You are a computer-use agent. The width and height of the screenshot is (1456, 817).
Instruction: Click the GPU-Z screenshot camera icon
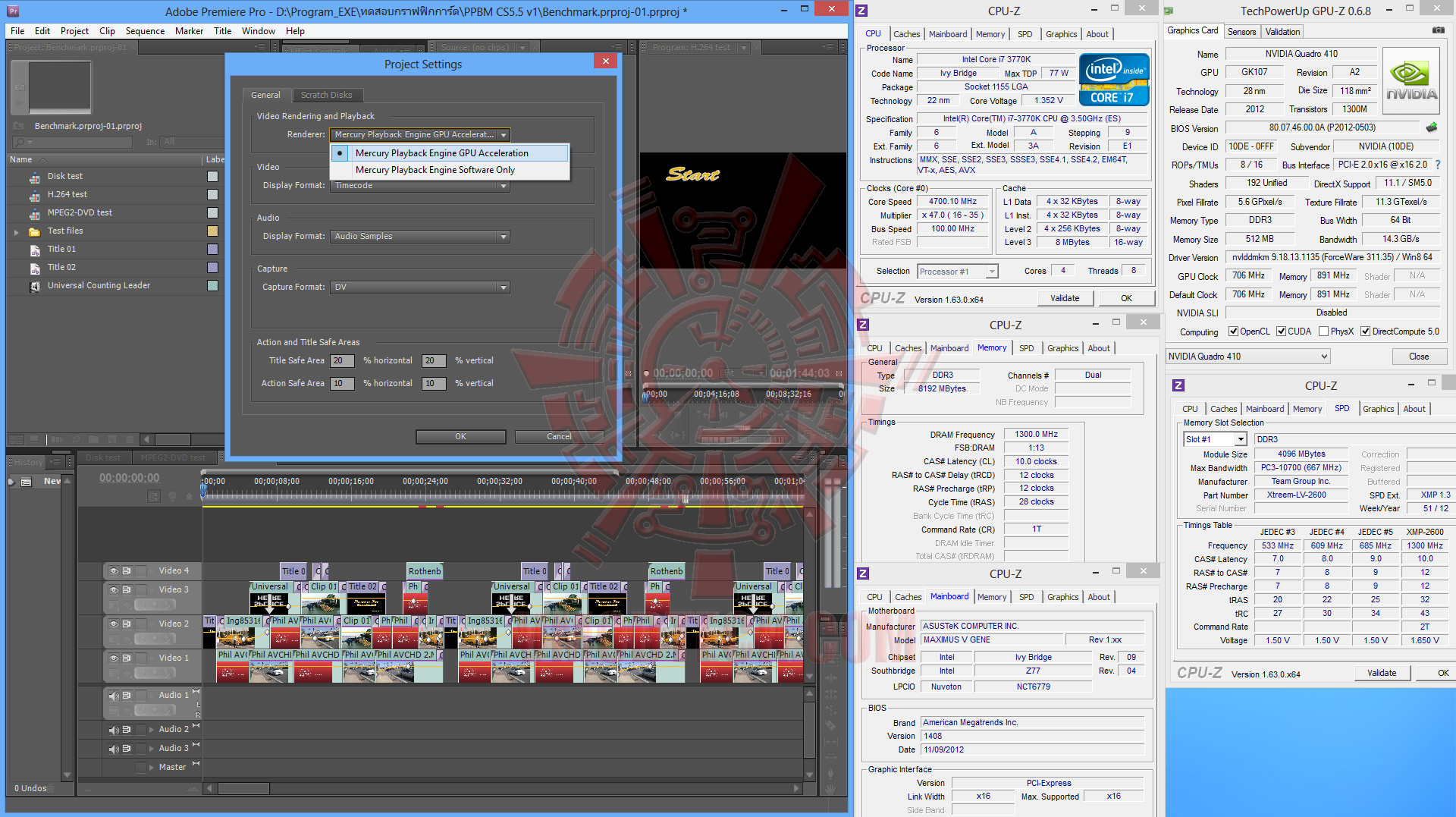tap(1438, 31)
